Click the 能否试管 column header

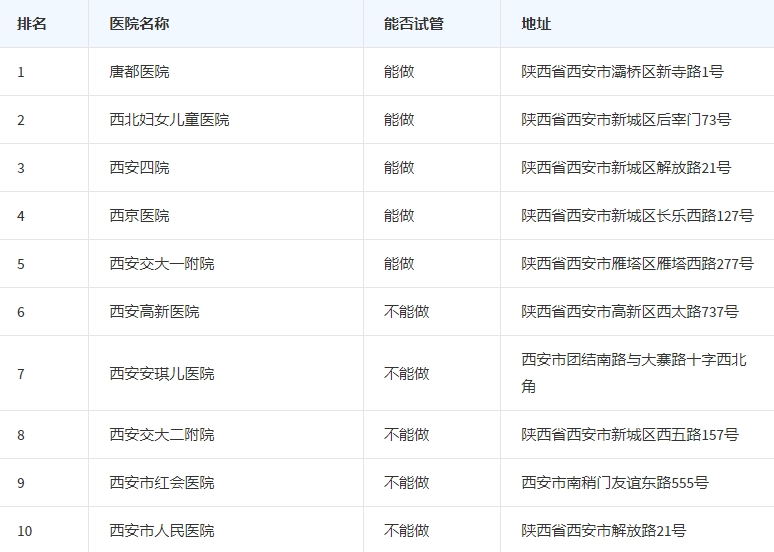click(x=414, y=24)
